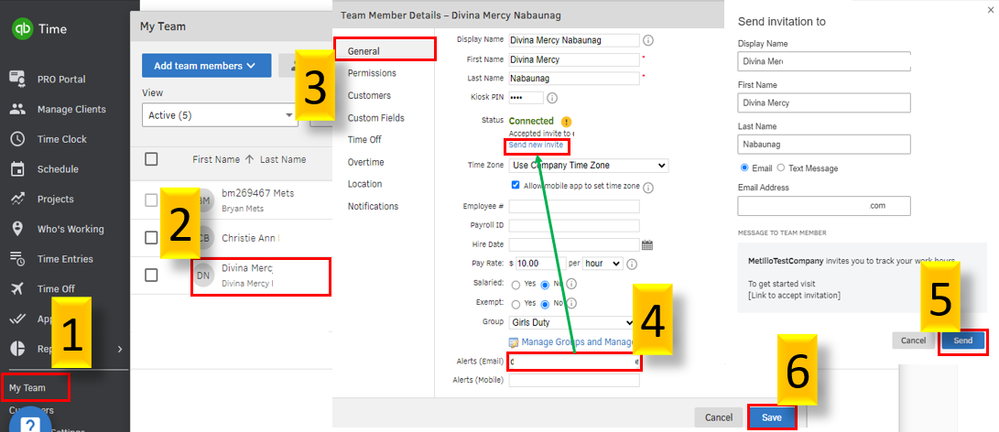999x432 pixels.
Task: Click info icon next to Kiosk PIN
Action: (x=552, y=98)
